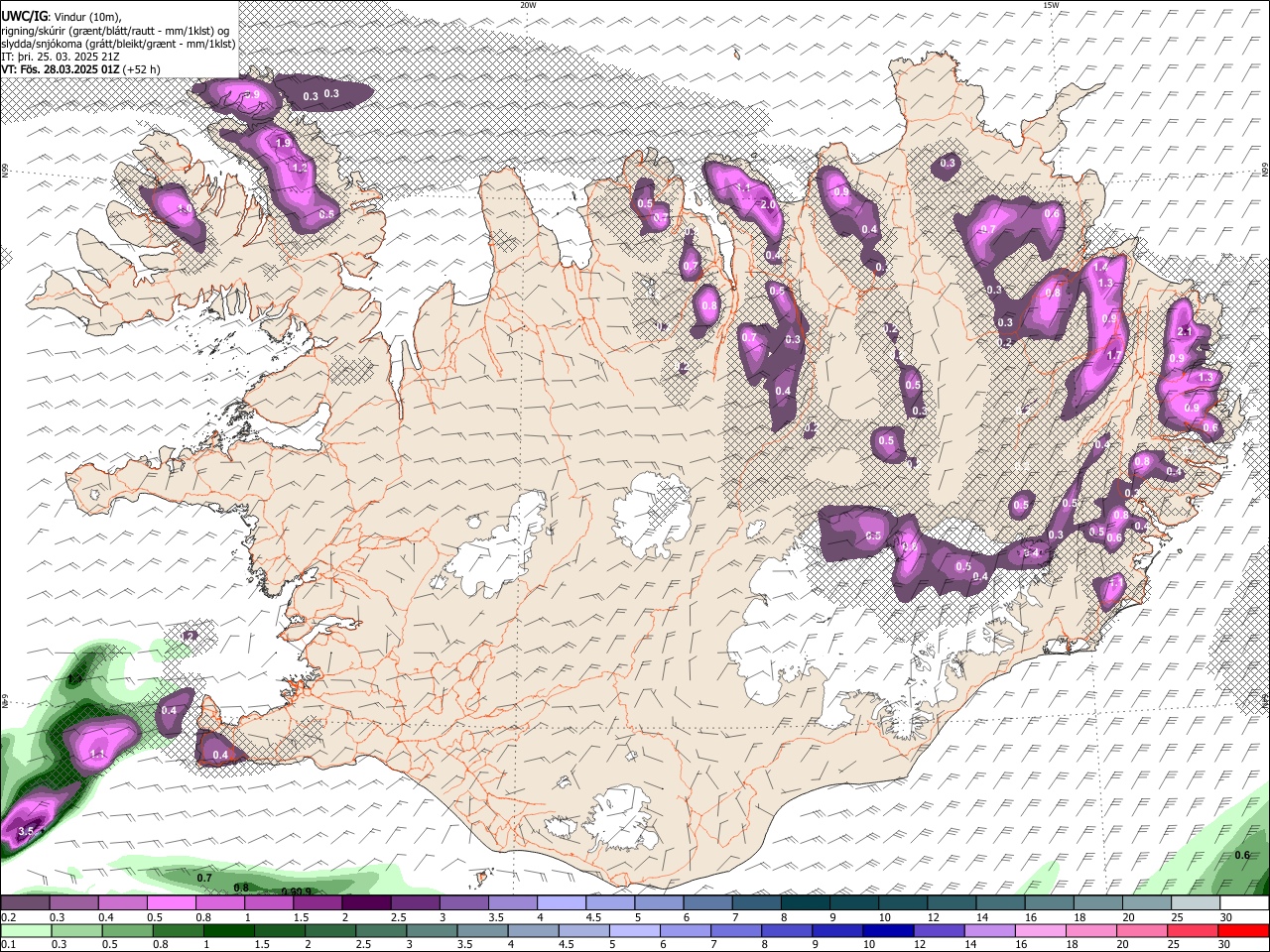Screen dimensions: 1270x952
Task: Click the bright pink 0.5–0.8 snow legend swatch
Action: coord(172,903)
